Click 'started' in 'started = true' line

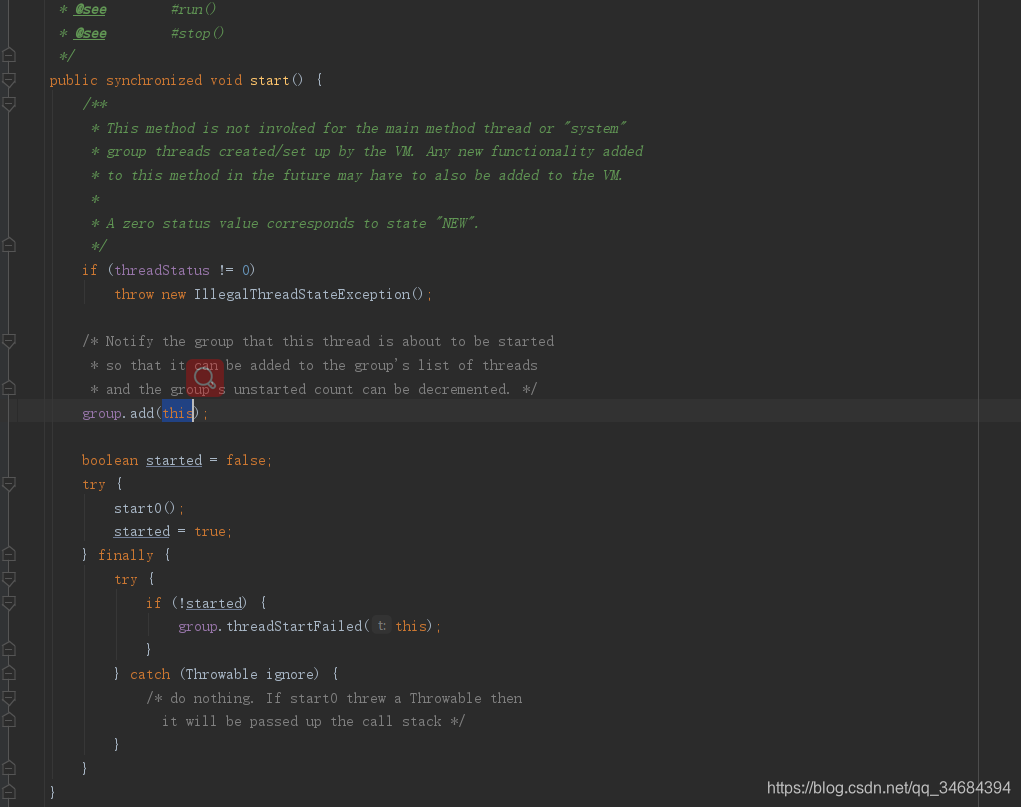point(142,531)
